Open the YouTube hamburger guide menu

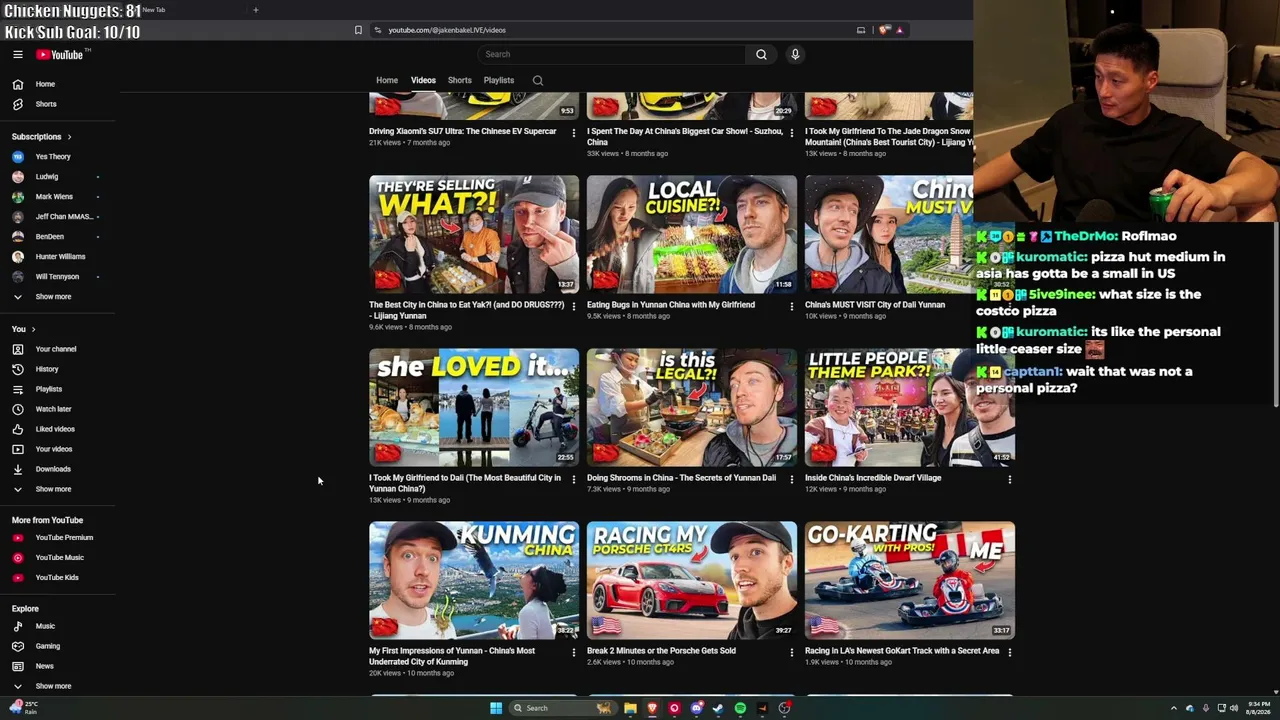17,55
